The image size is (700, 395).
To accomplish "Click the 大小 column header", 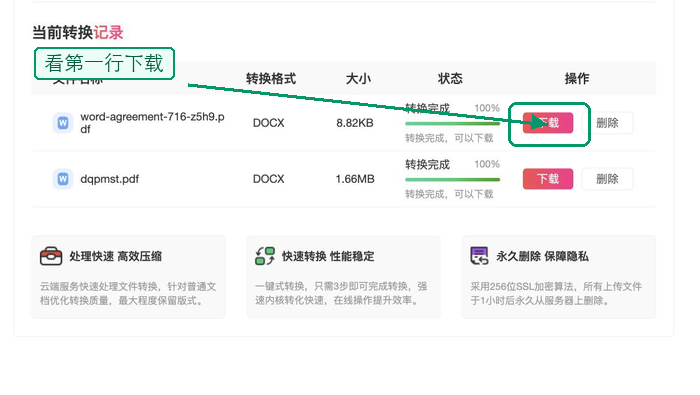I will pos(358,79).
